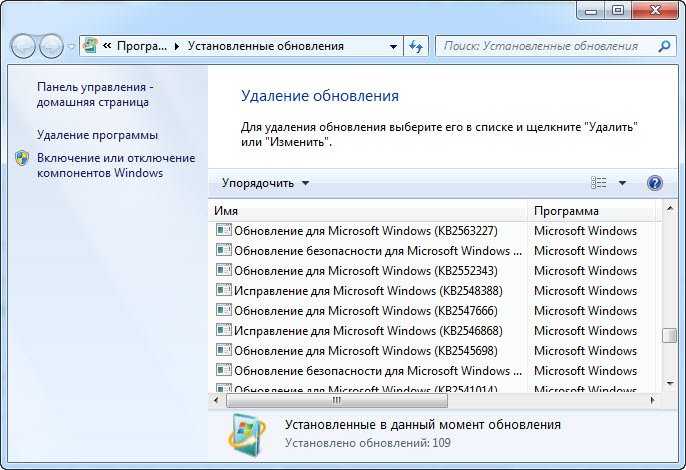
Task: Click the Forward navigation arrow button
Action: coord(51,46)
